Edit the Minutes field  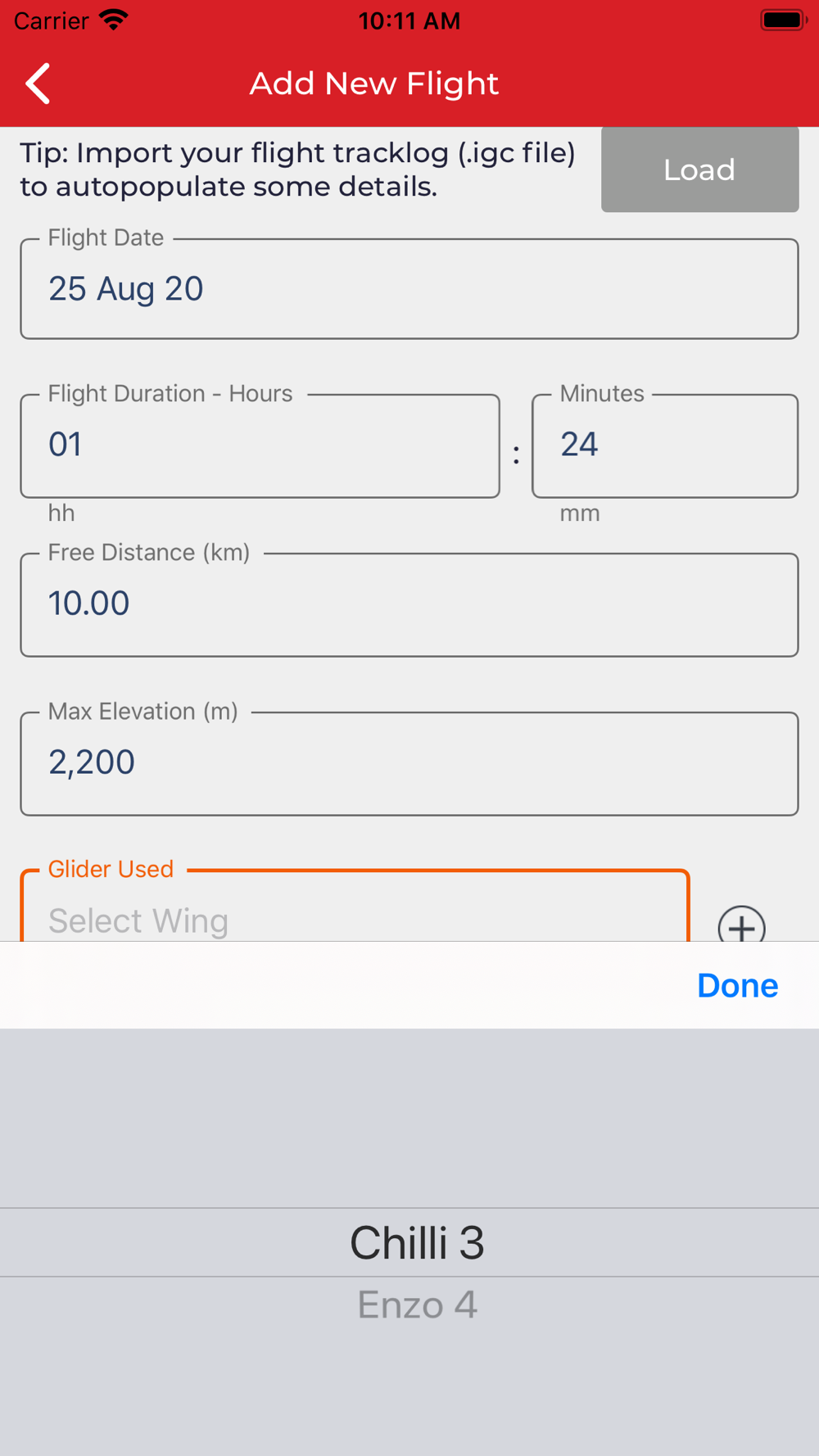665,445
